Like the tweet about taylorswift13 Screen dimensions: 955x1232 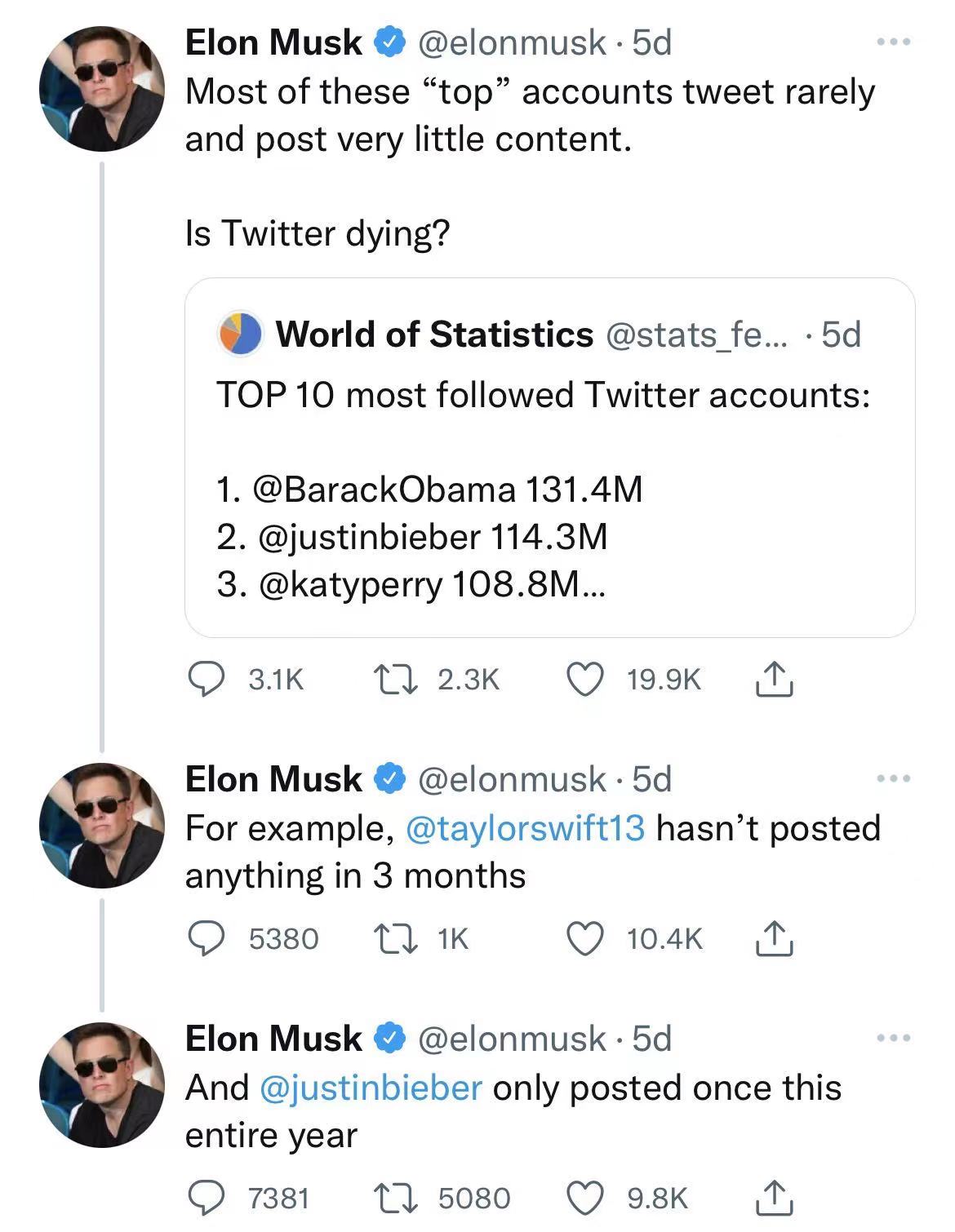pos(584,938)
